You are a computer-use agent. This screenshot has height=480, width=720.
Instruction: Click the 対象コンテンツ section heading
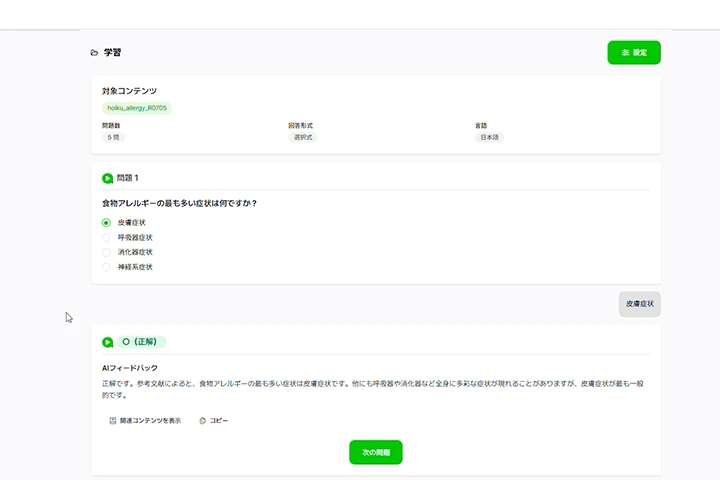click(129, 91)
